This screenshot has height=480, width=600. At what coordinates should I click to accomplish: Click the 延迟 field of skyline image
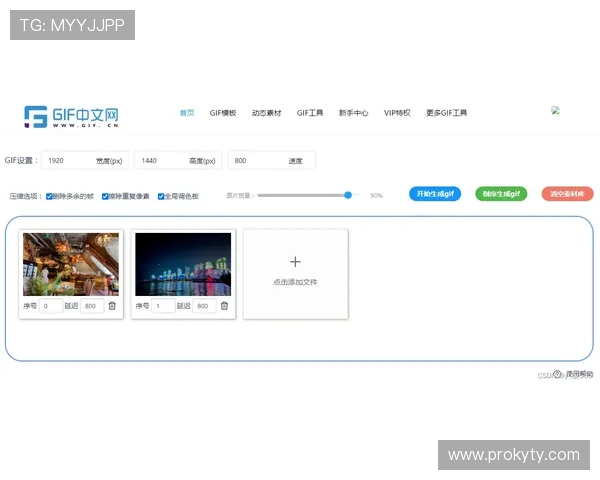pos(204,306)
